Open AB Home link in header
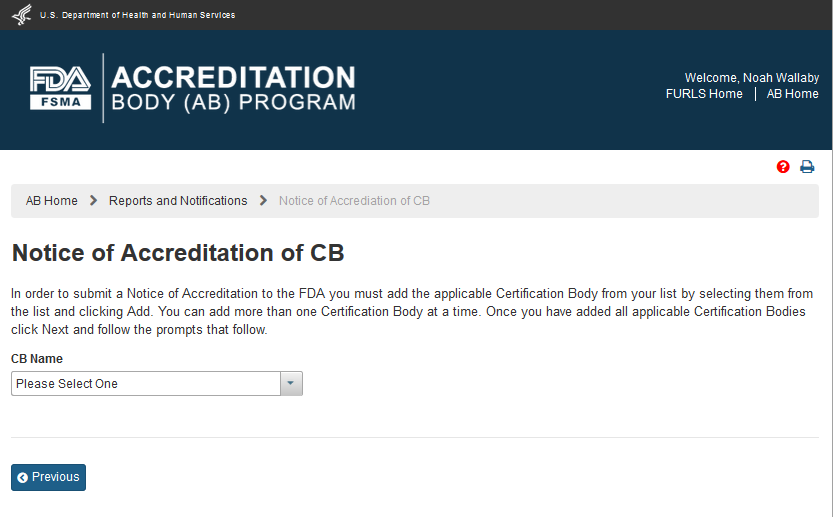 [792, 94]
